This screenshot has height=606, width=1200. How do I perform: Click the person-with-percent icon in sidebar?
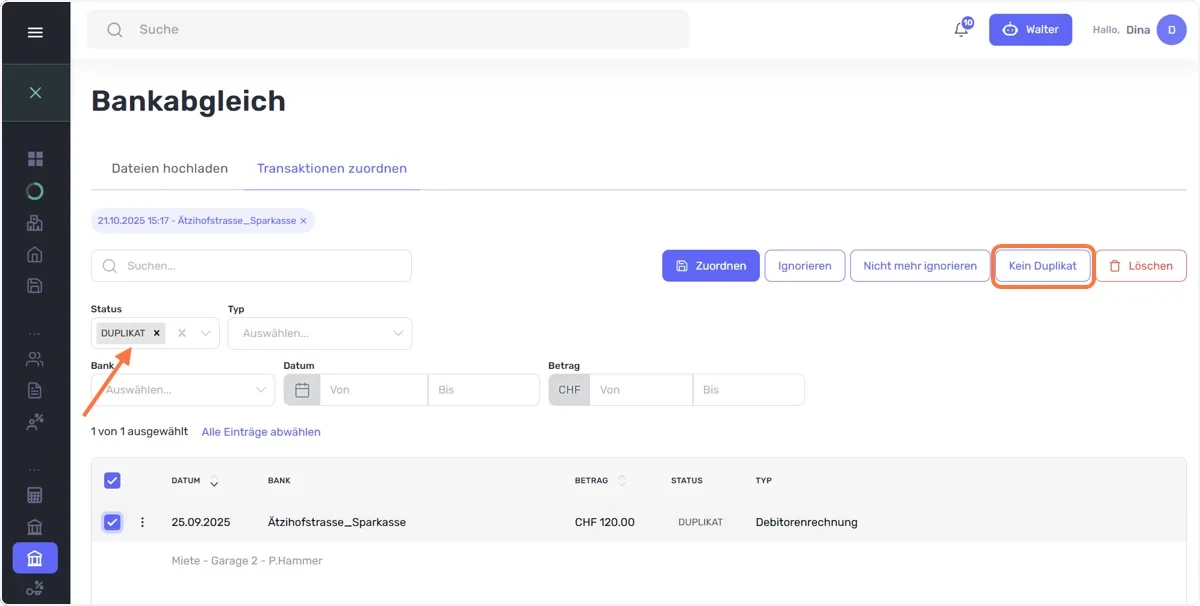pos(35,422)
